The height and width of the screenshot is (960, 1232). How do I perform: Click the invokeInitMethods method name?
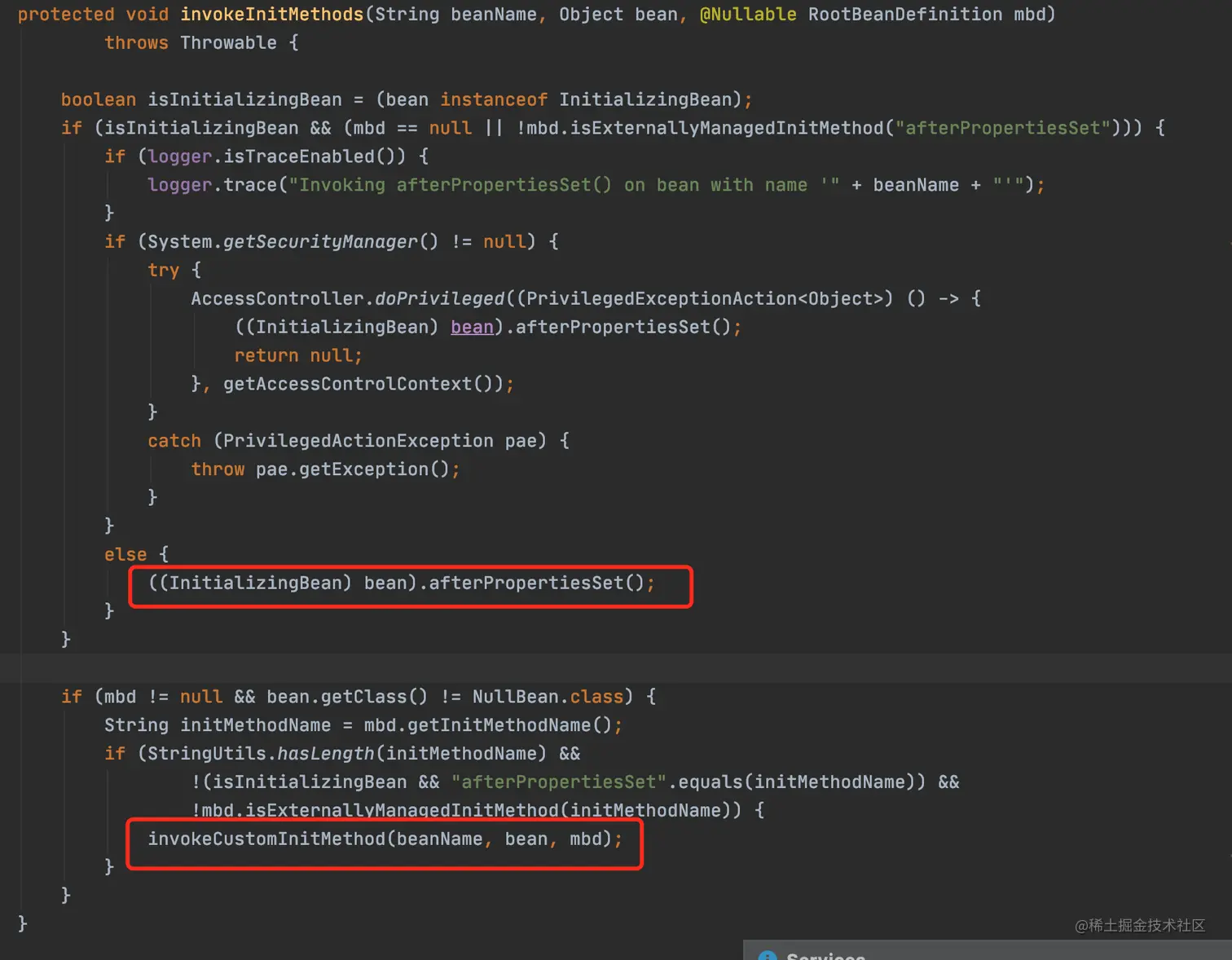tap(272, 15)
